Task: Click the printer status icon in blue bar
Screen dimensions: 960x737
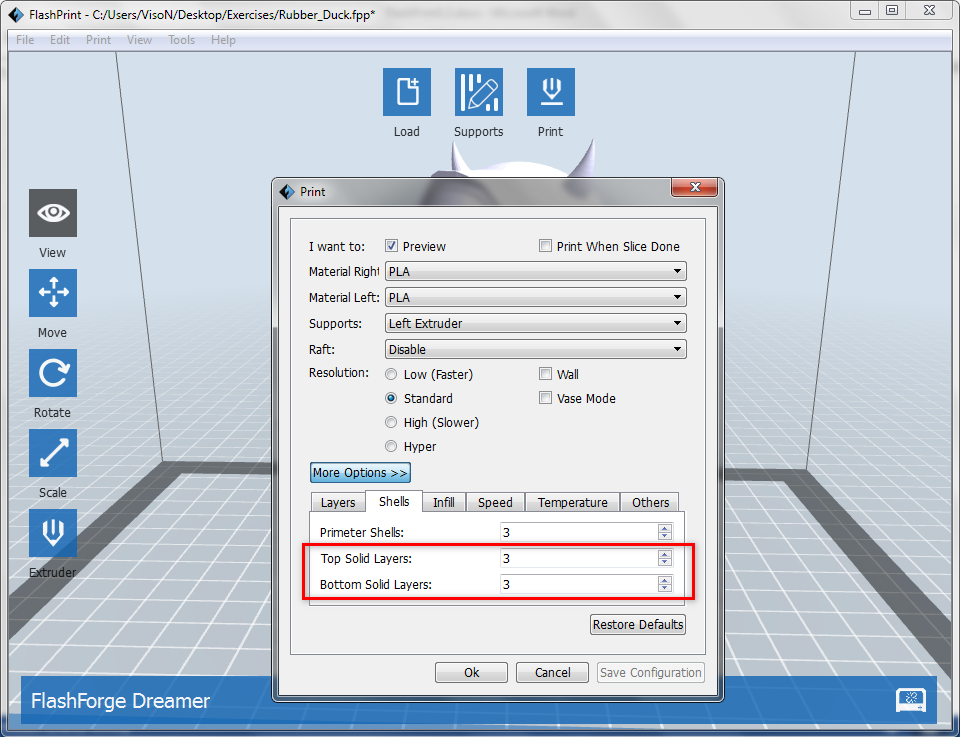Action: click(x=910, y=700)
